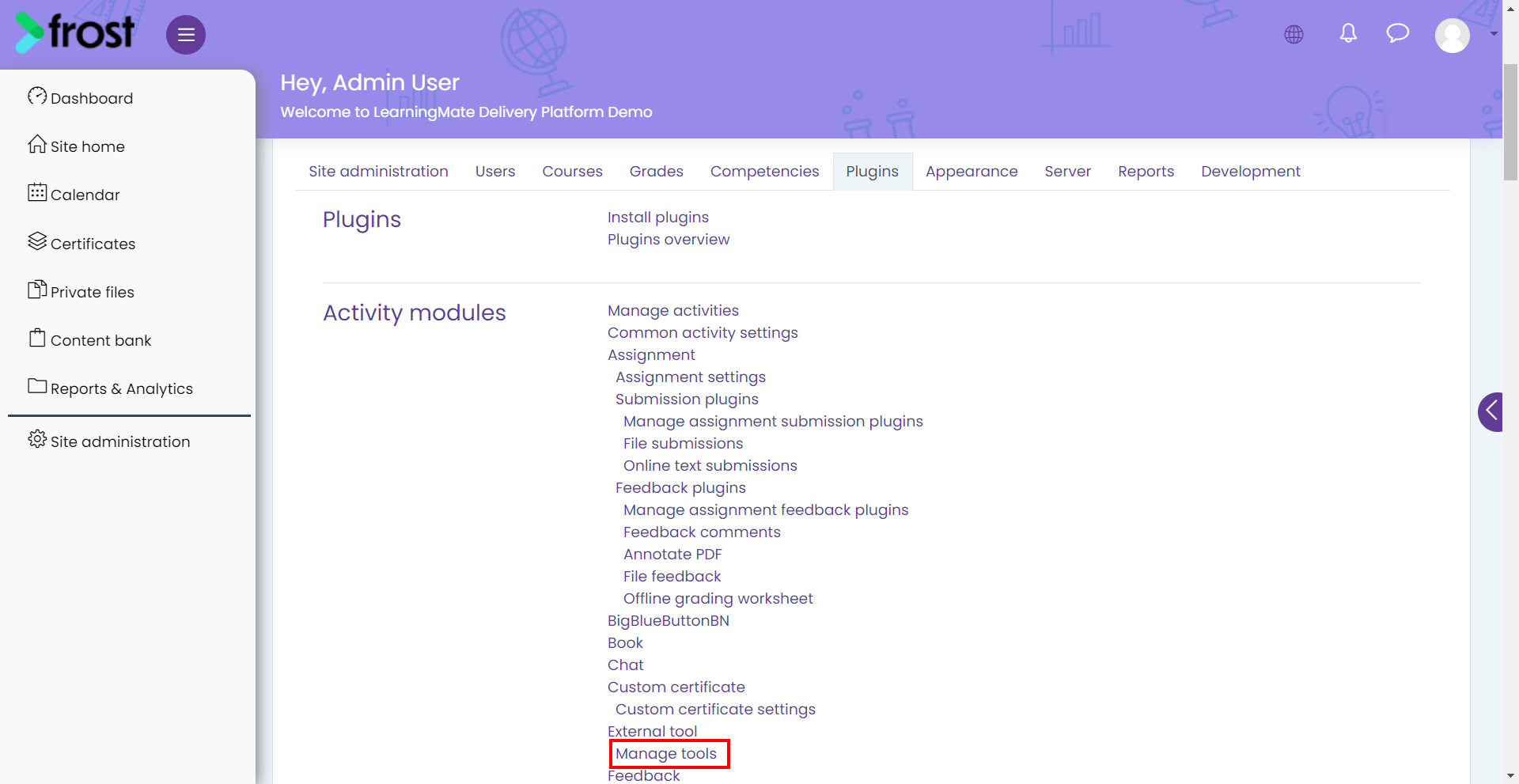
Task: Click the frost logo
Action: [x=75, y=32]
